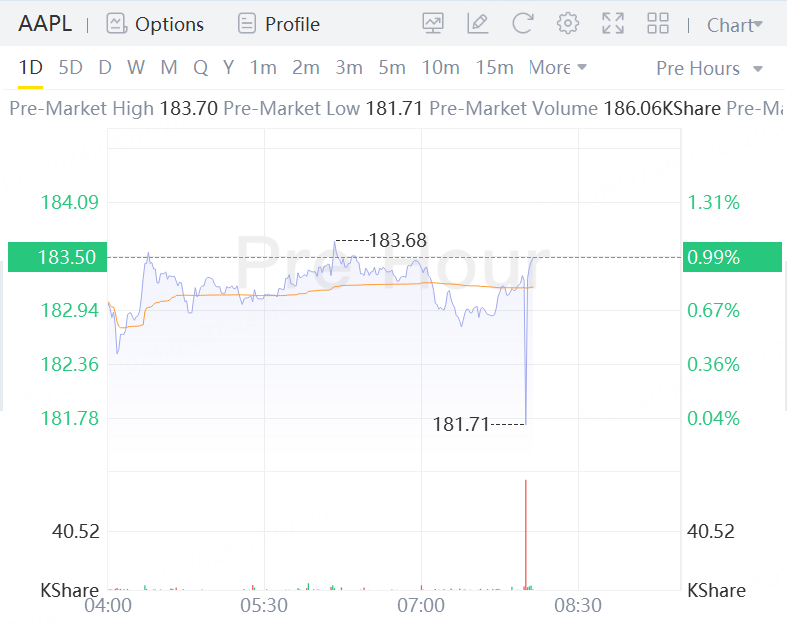Image resolution: width=787 pixels, height=624 pixels.
Task: Select the 15m interval tab
Action: point(494,68)
